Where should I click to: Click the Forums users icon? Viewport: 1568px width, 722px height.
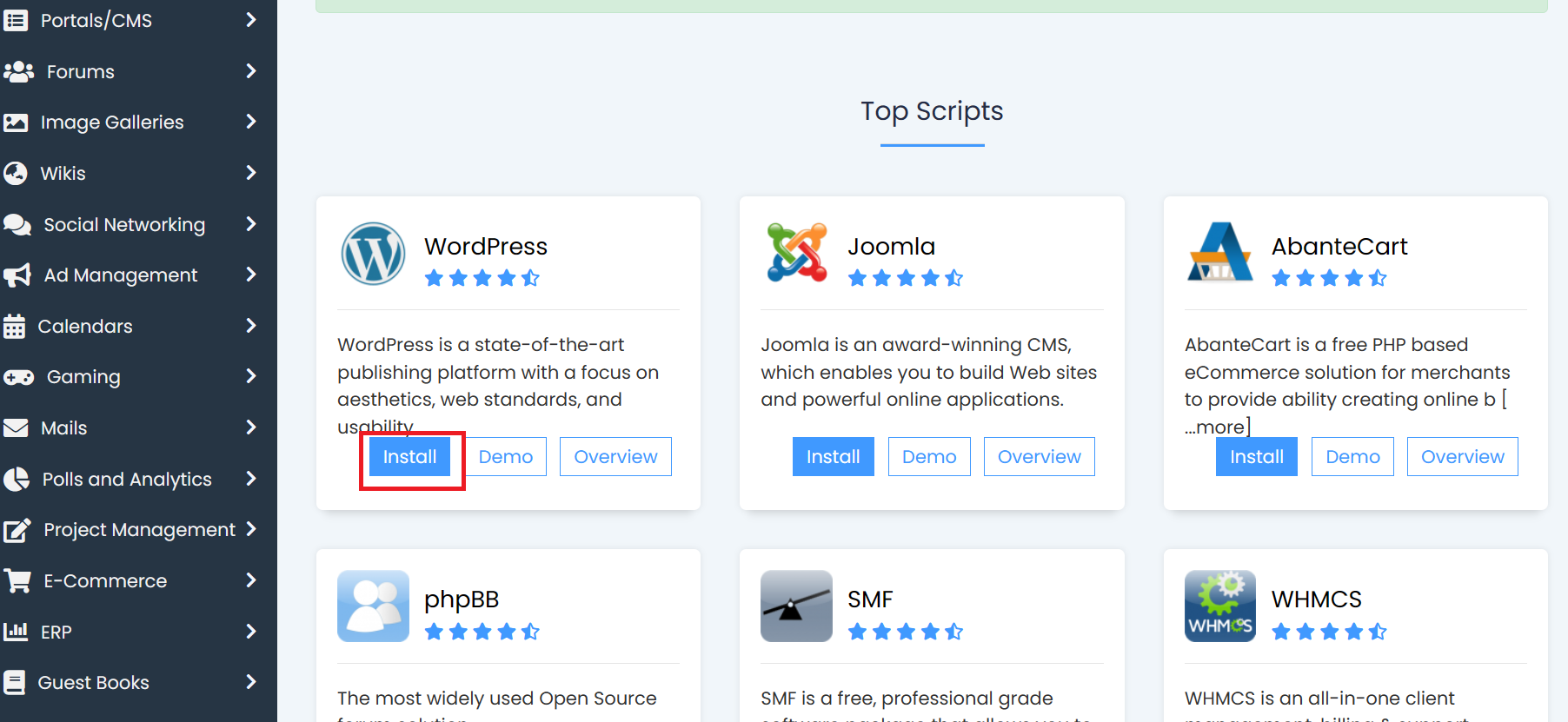coord(18,71)
